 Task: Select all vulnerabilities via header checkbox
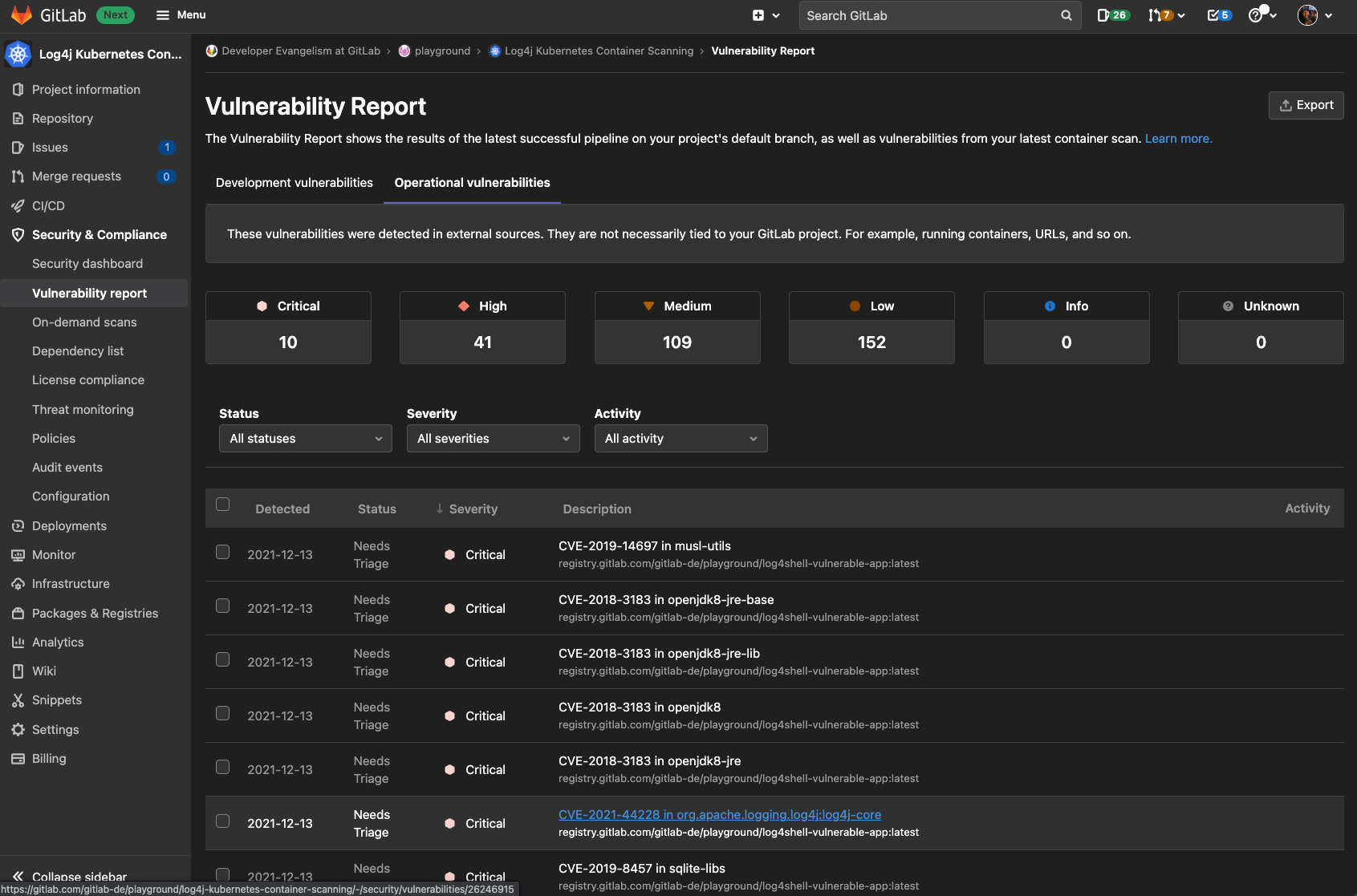pyautogui.click(x=222, y=504)
